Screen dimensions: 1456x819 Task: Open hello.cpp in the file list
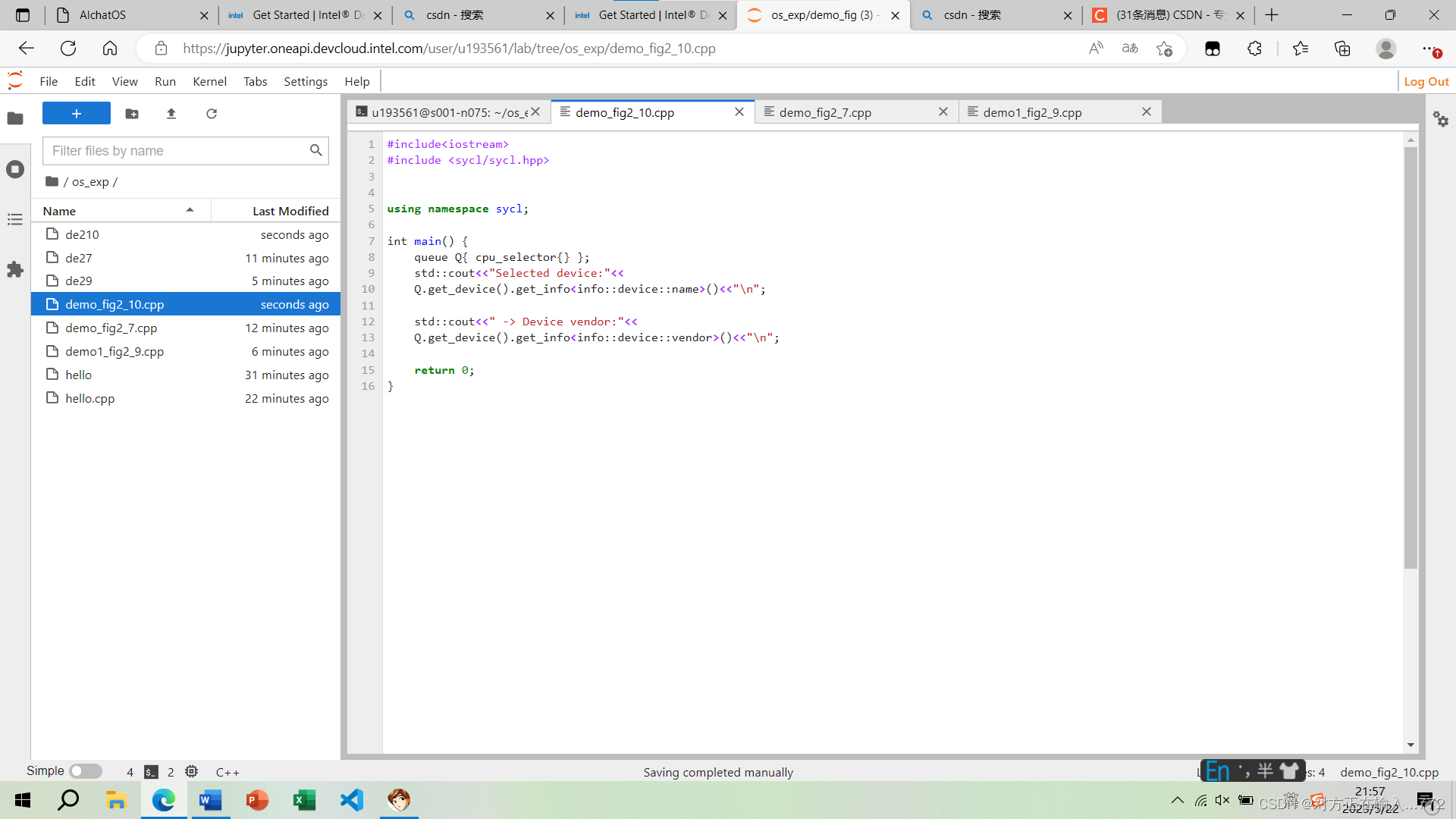pos(90,398)
